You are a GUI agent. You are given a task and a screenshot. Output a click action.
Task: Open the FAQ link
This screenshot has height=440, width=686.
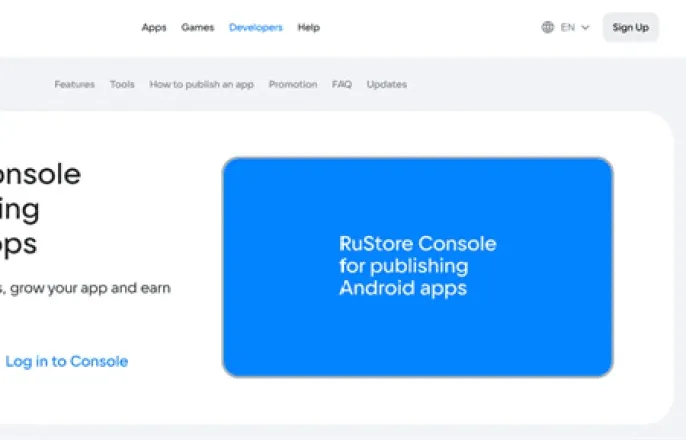(x=342, y=84)
